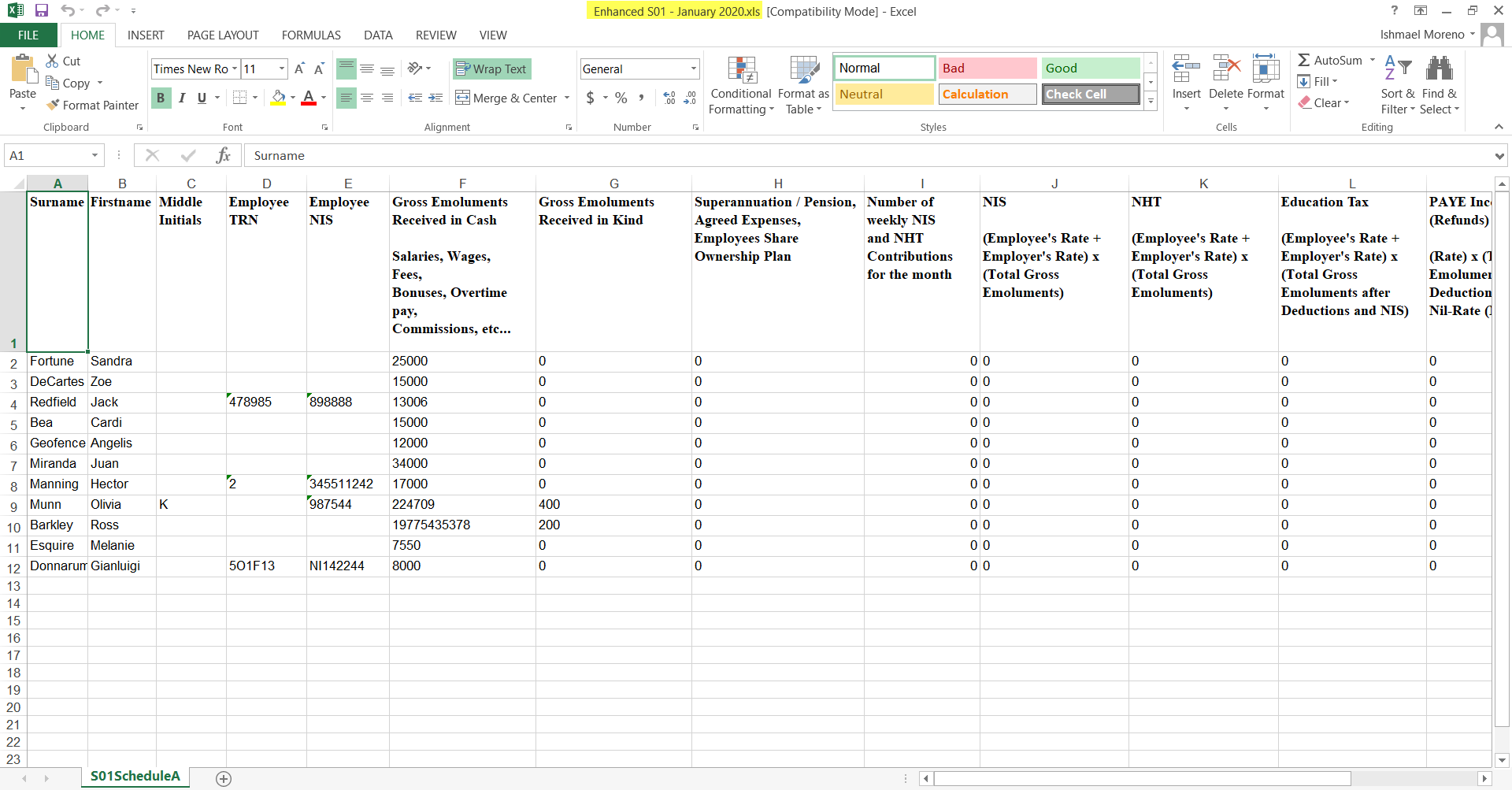Open the font name dropdown
Screen dimensions: 1512x790
point(234,69)
